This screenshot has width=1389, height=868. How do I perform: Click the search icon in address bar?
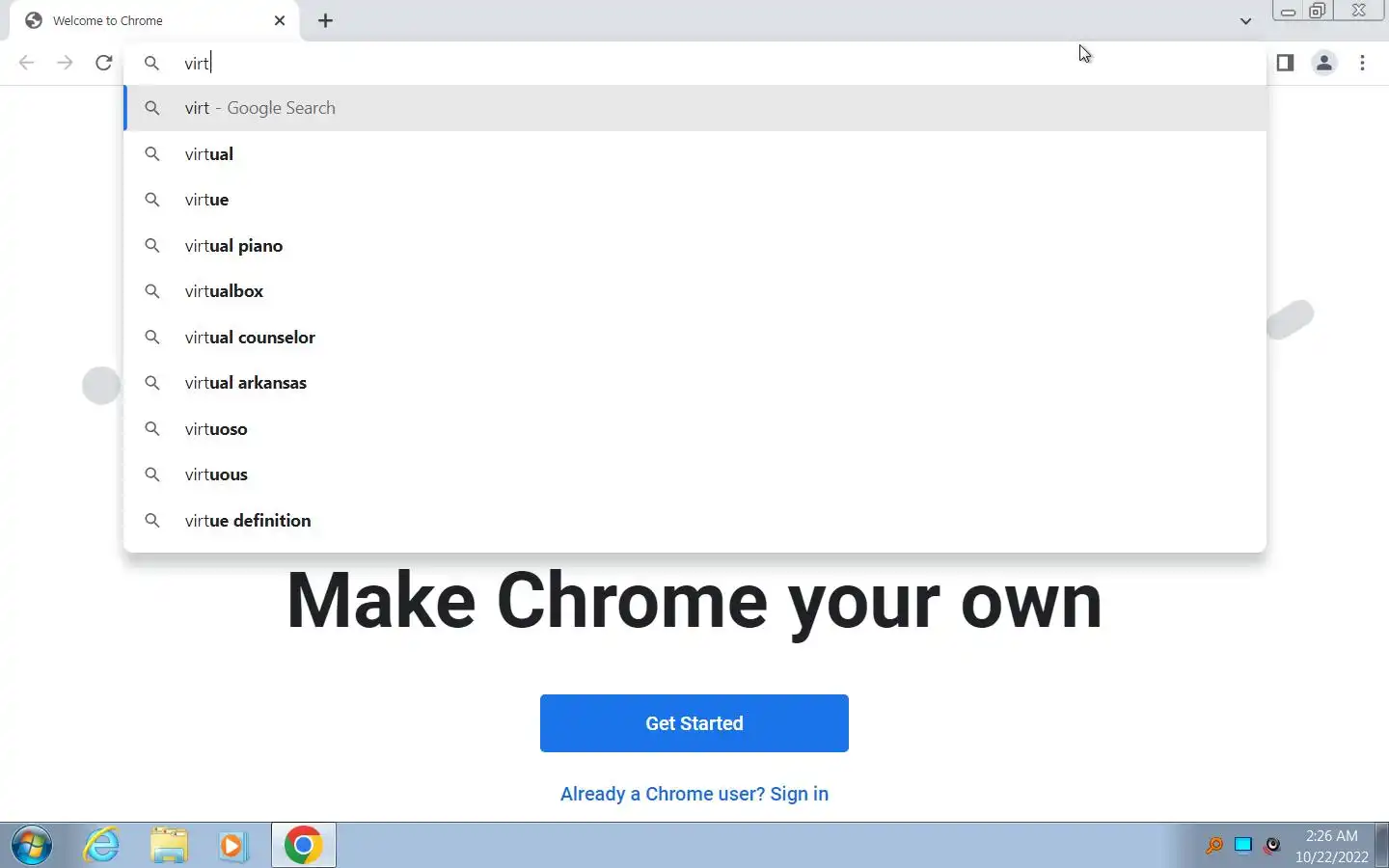[151, 63]
